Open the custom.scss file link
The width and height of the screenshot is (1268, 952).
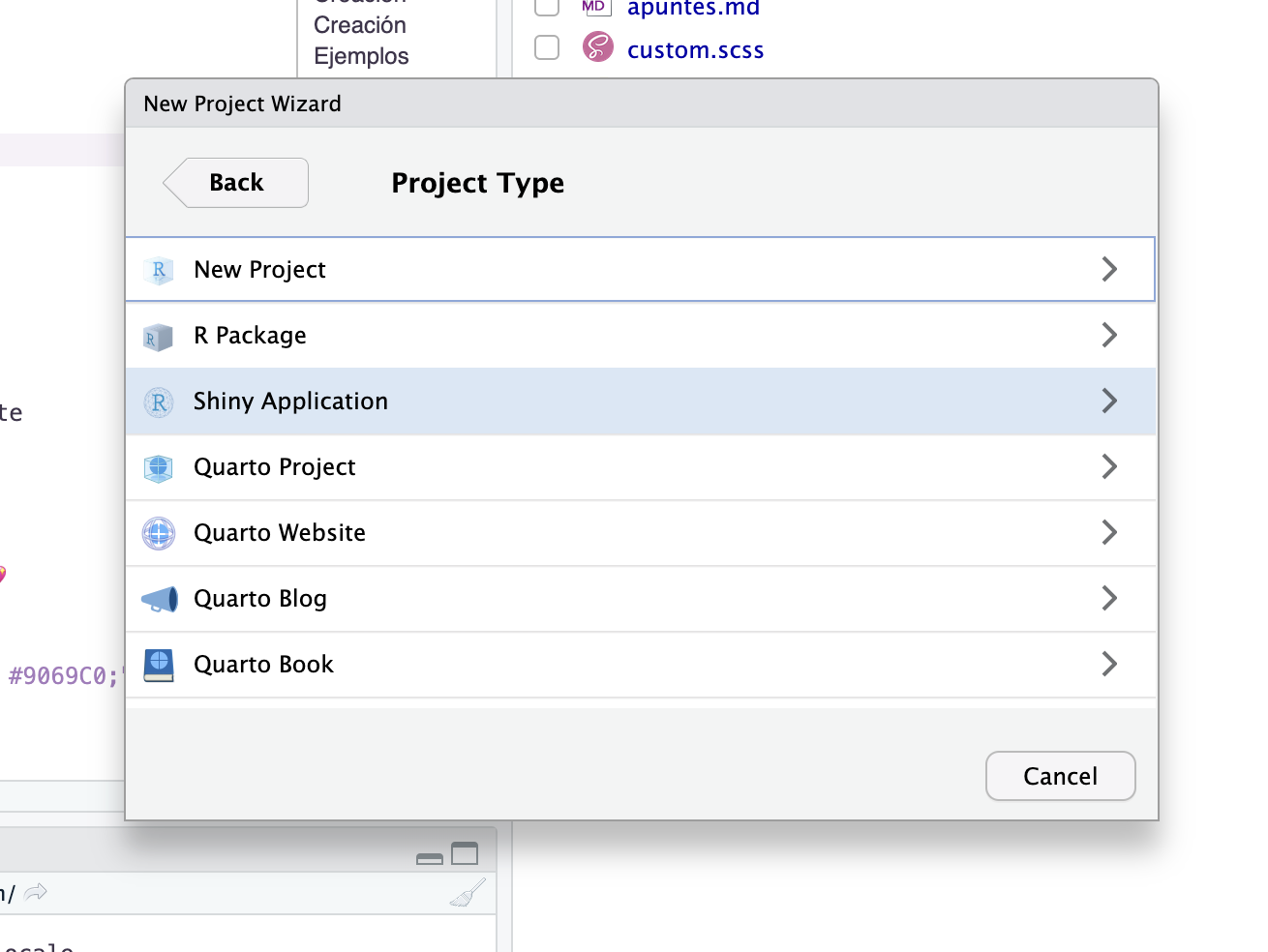point(695,50)
